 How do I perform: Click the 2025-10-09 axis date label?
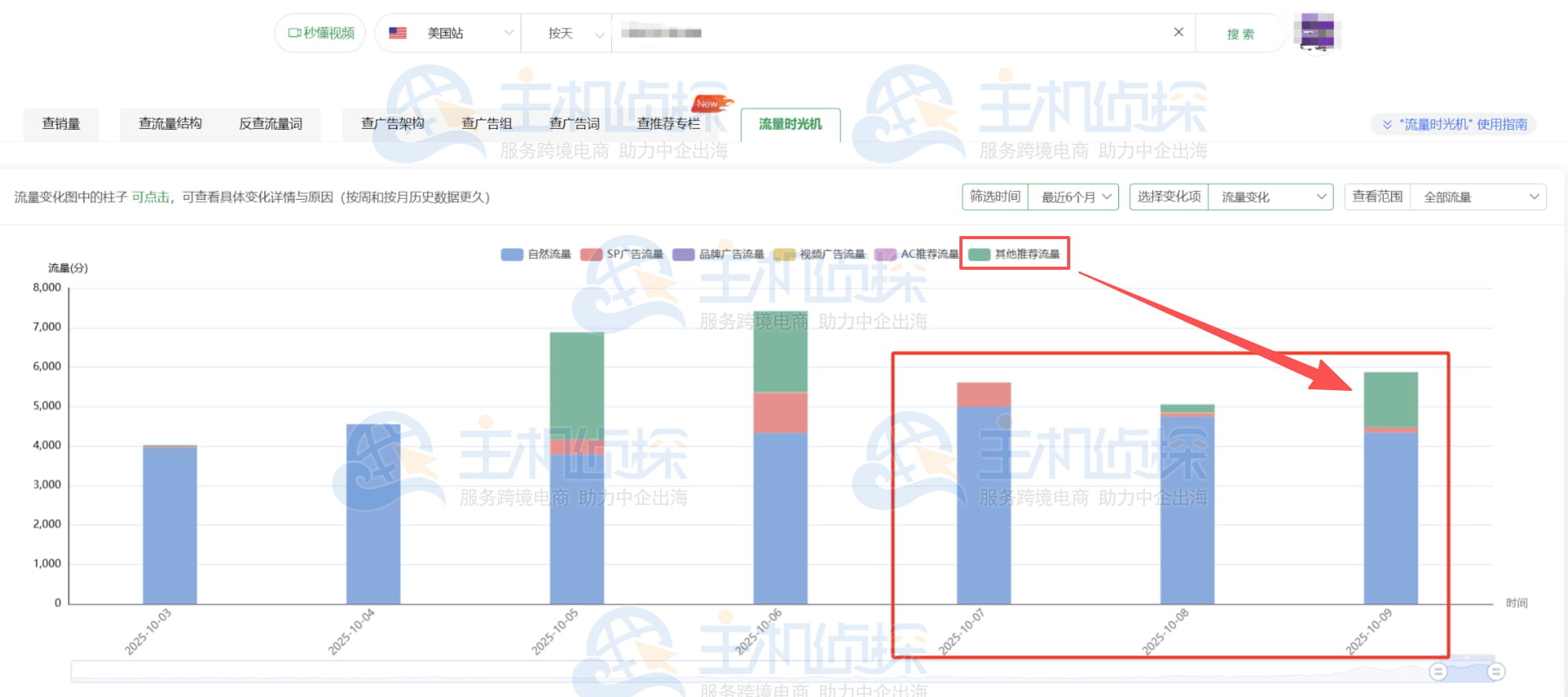[1369, 632]
